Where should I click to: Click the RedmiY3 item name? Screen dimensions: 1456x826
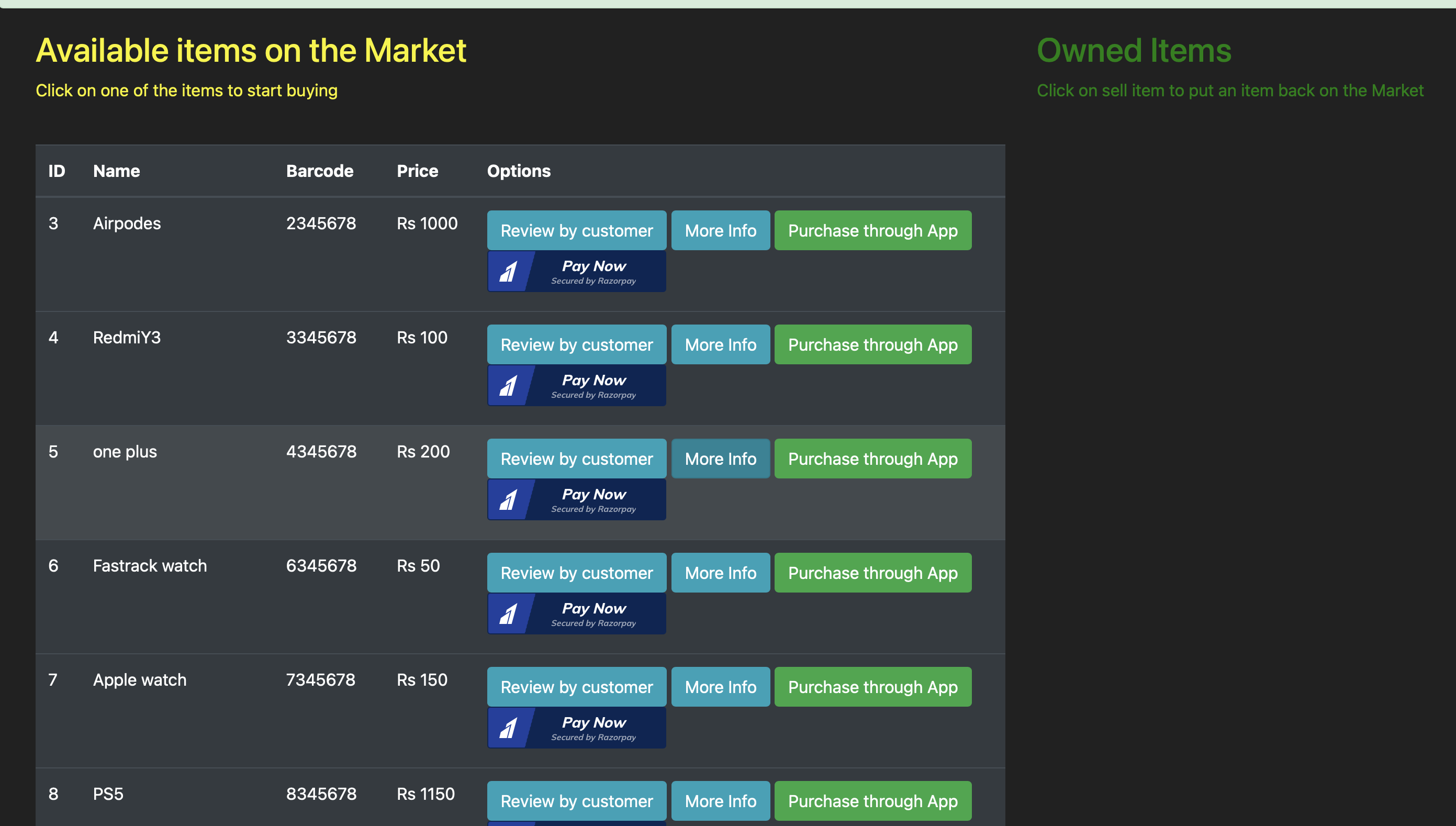[x=127, y=338]
